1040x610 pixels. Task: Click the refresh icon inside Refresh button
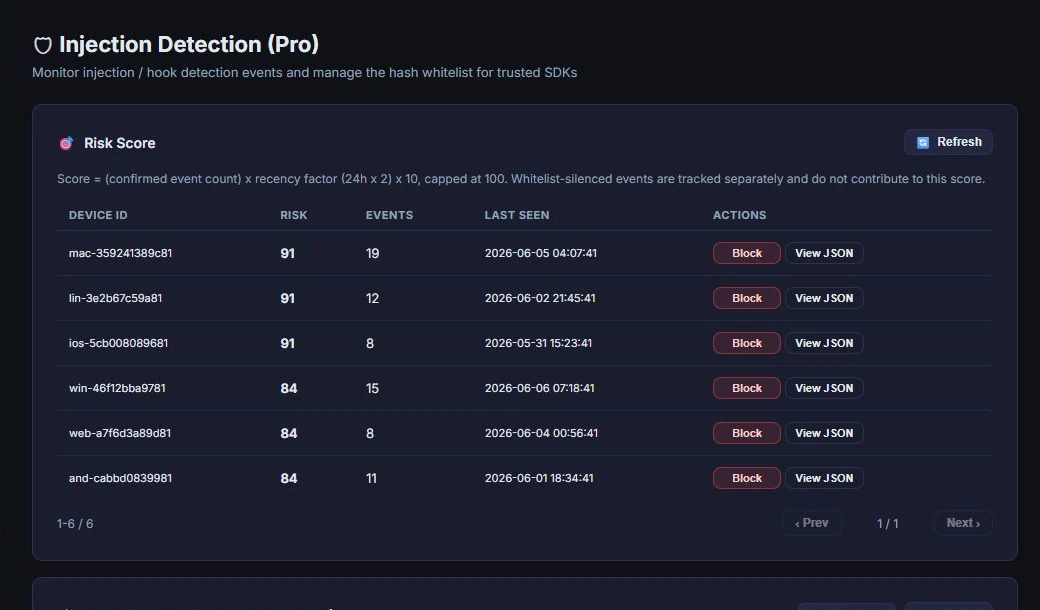(x=923, y=143)
